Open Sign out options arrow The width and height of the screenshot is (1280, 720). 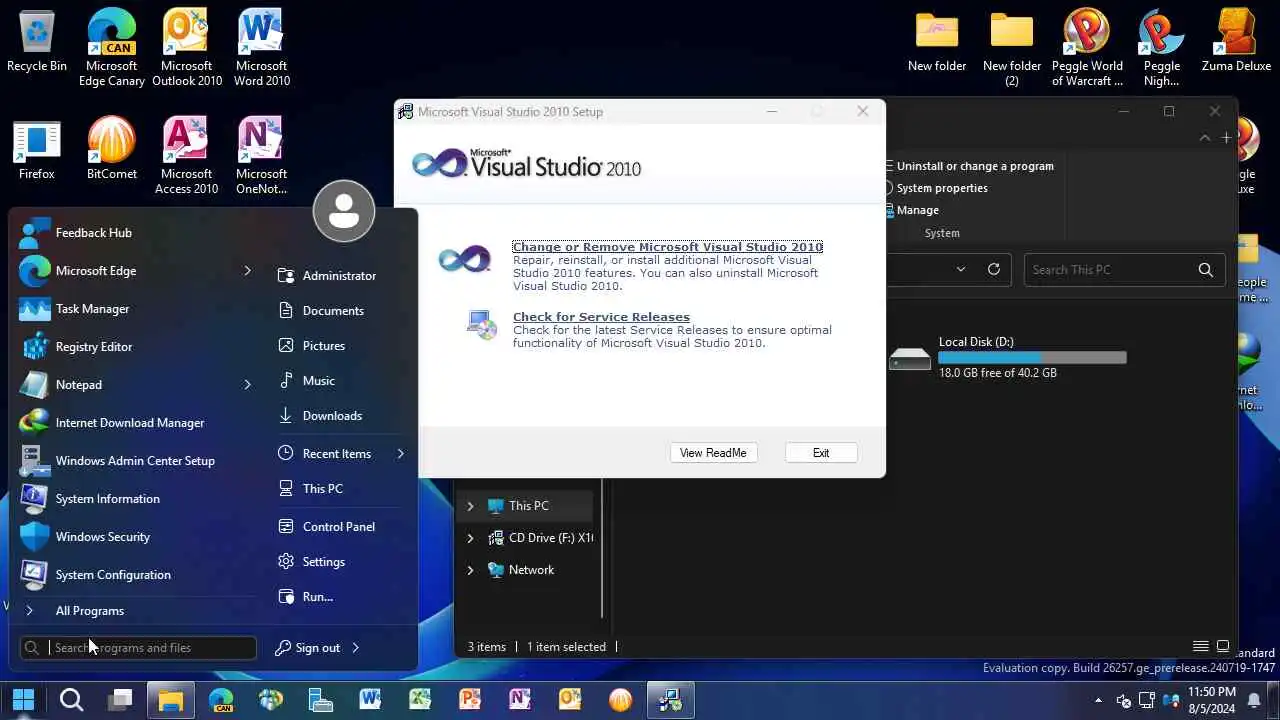pyautogui.click(x=355, y=648)
